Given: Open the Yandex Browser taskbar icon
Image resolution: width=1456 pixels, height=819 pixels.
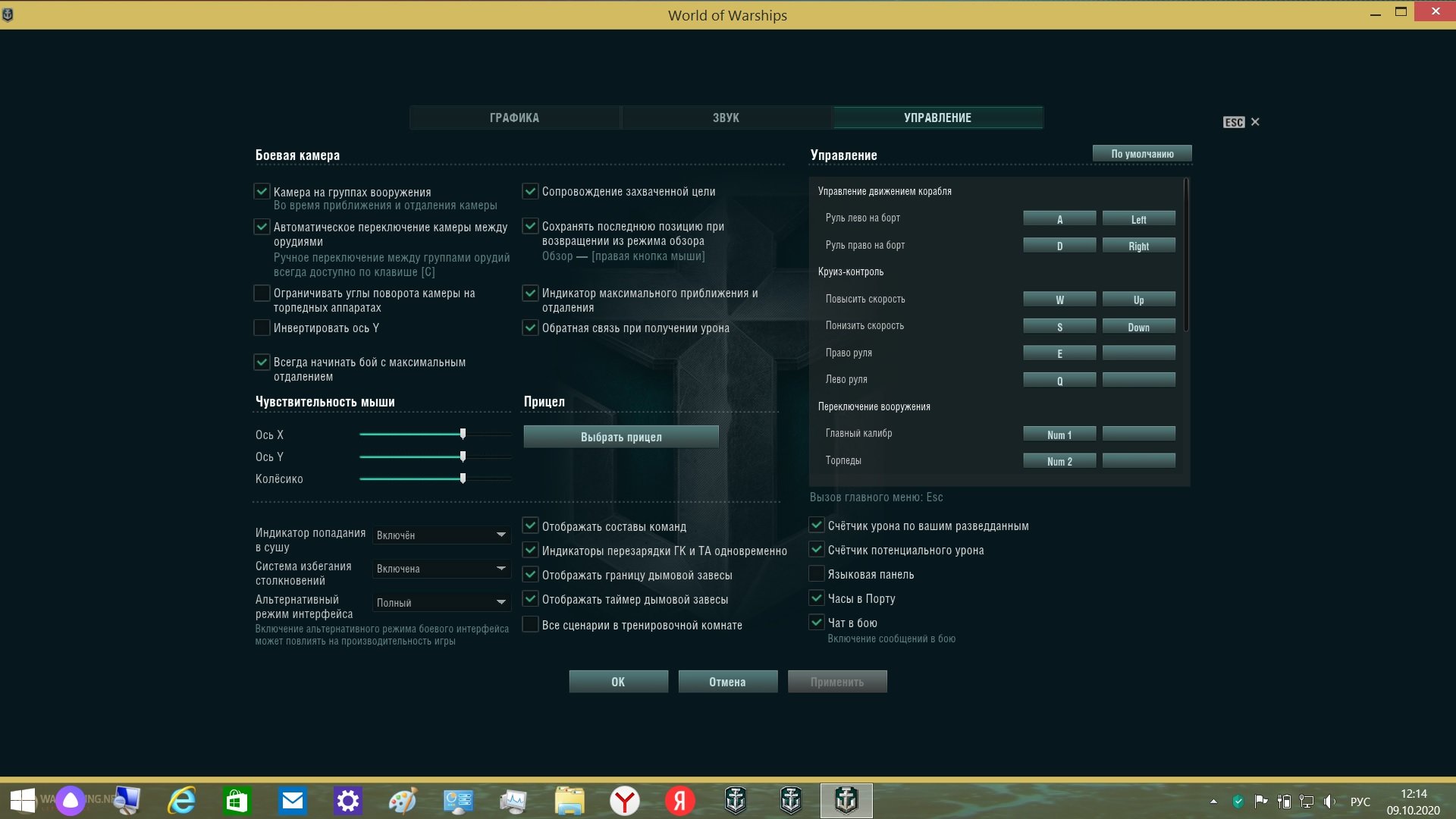Looking at the screenshot, I should pos(625,801).
